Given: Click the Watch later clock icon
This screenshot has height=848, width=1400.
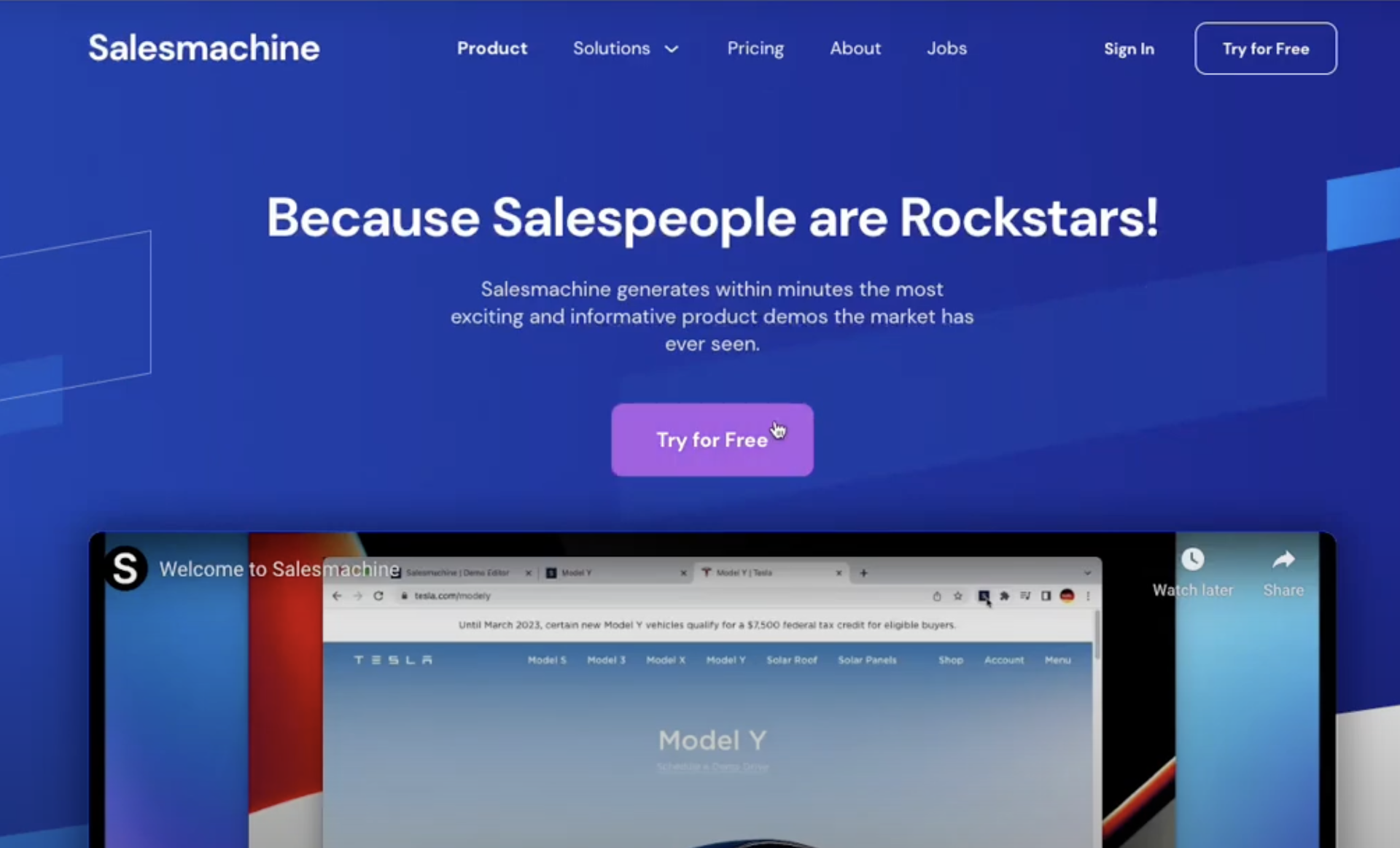Looking at the screenshot, I should tap(1192, 559).
